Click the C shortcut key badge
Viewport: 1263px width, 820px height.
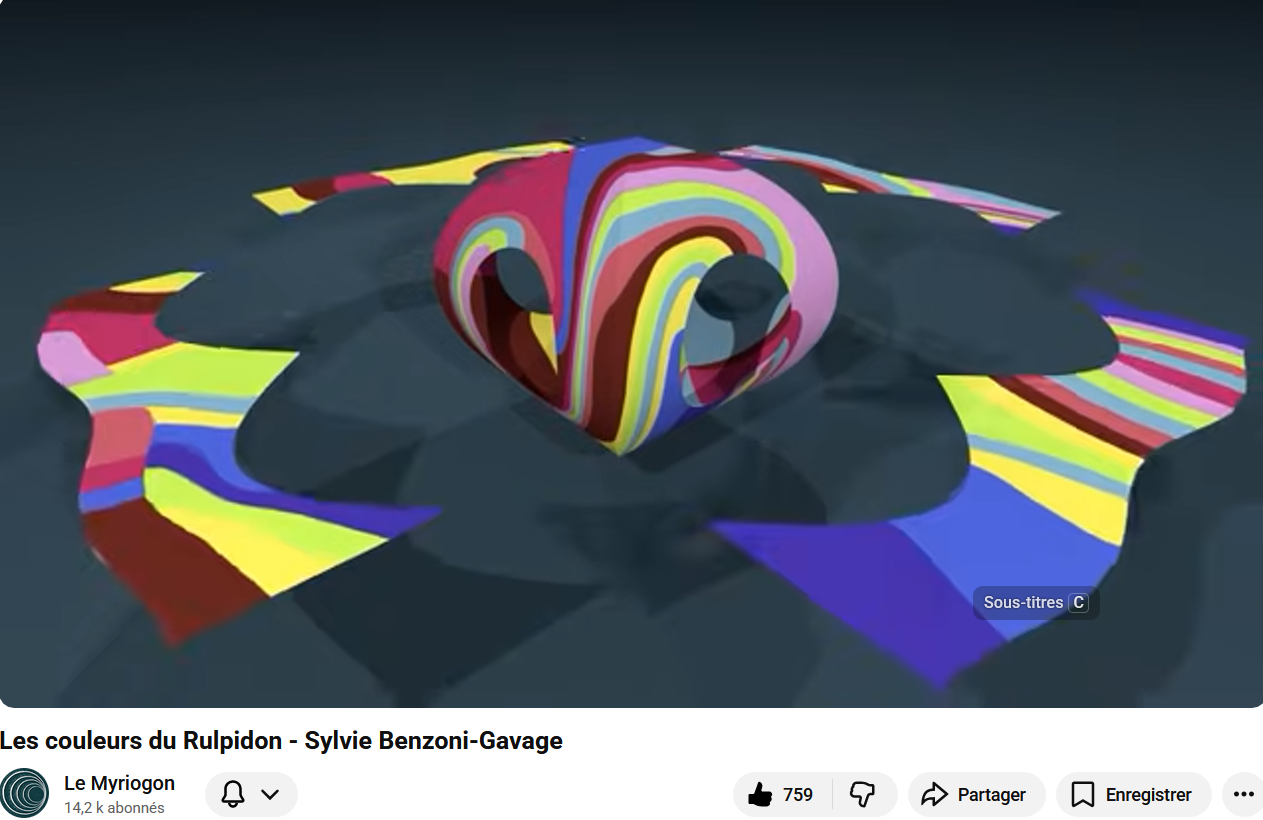pos(1077,603)
